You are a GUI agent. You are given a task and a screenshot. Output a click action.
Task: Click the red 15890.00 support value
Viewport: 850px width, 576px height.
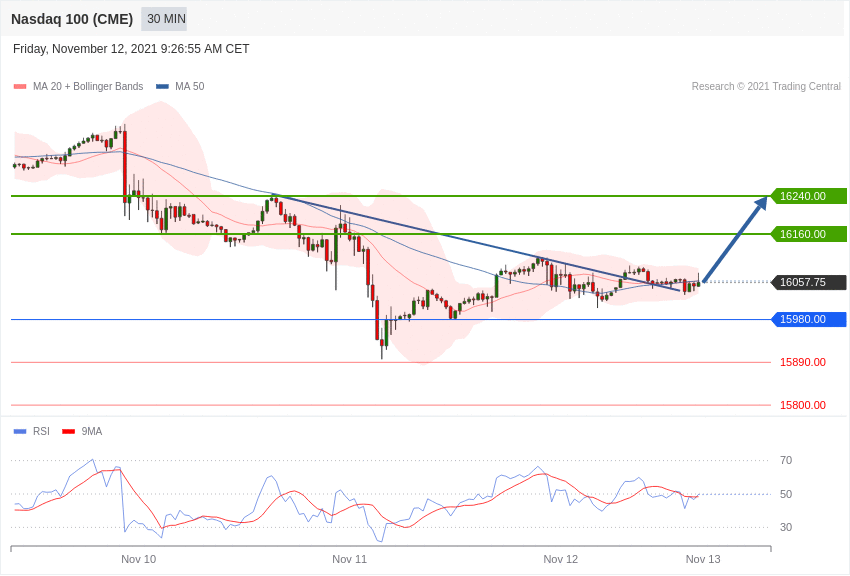pos(803,362)
